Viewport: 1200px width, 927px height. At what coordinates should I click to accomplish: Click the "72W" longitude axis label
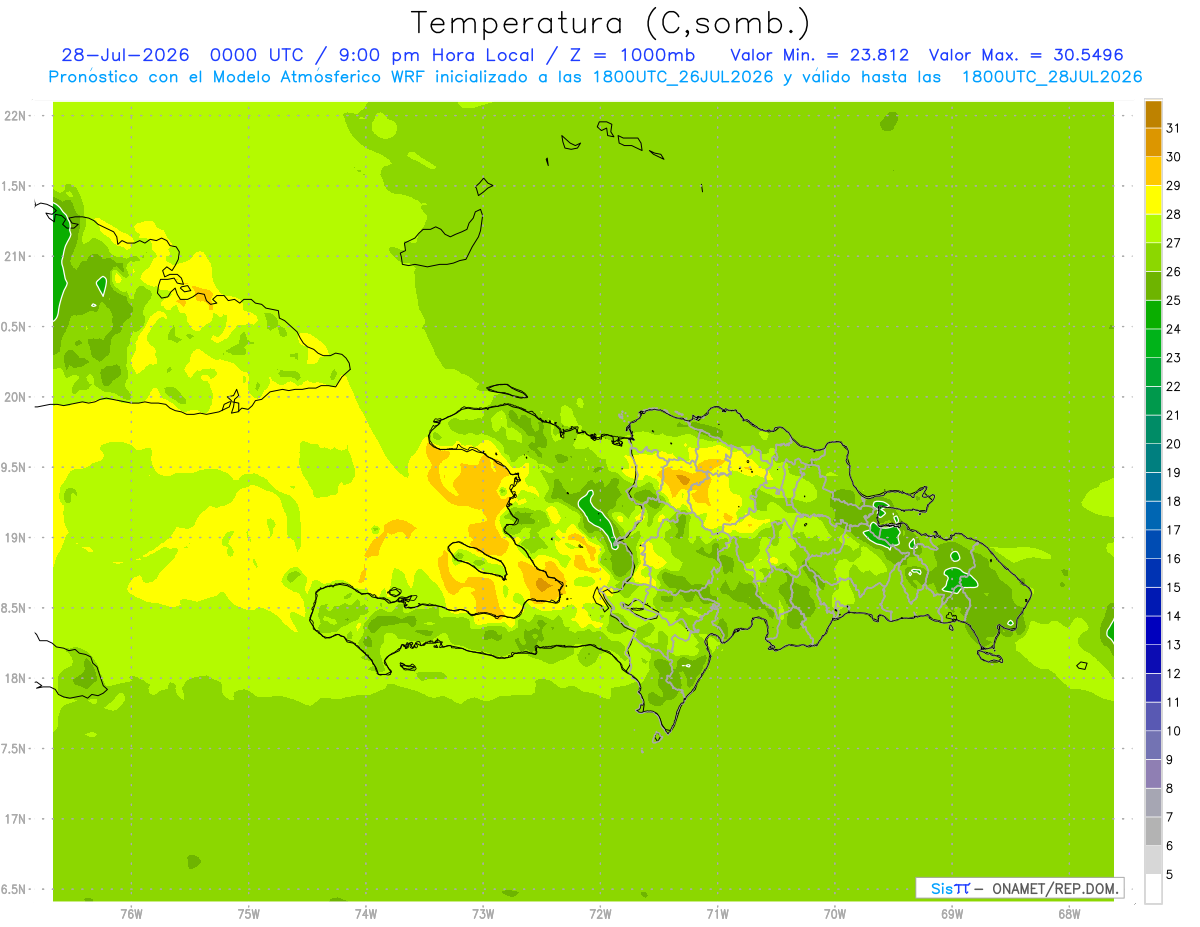coord(600,914)
